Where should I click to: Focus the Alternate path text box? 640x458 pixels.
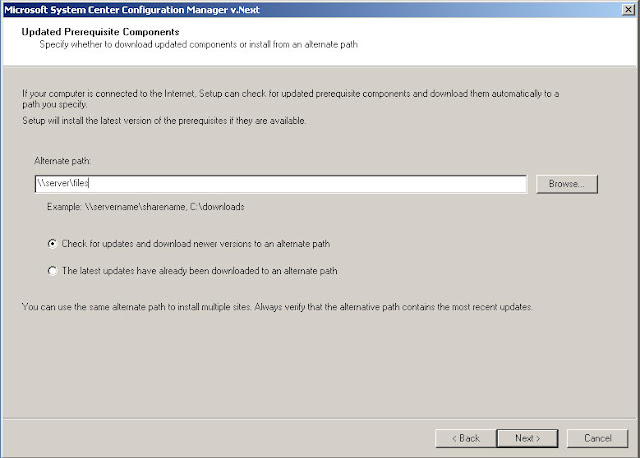click(x=281, y=184)
